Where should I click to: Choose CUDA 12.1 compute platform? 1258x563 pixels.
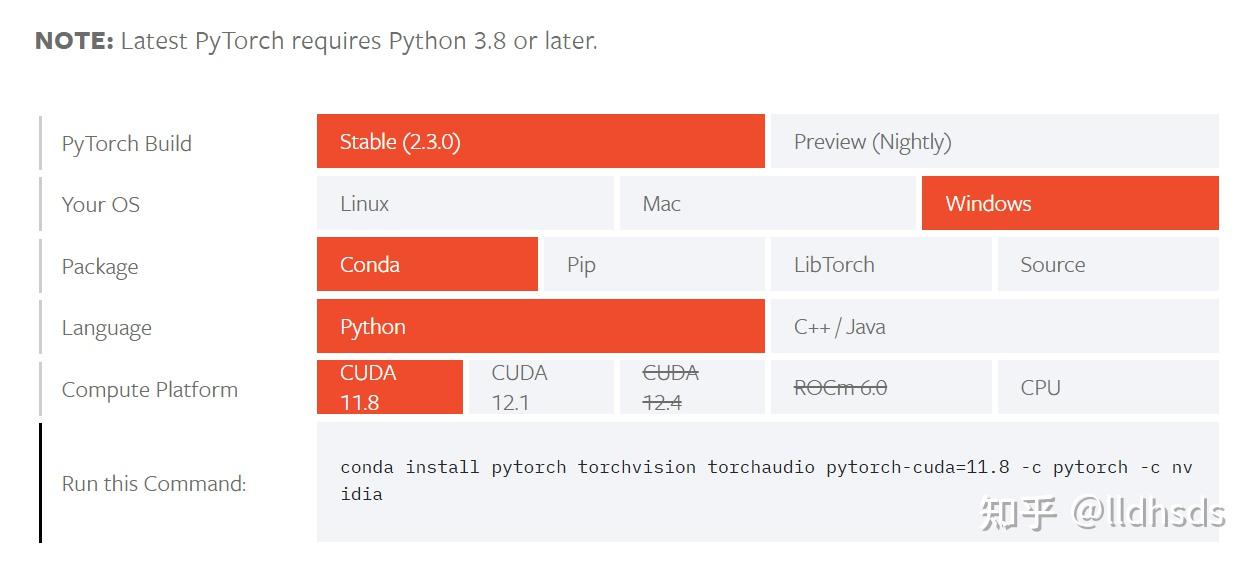(x=540, y=387)
